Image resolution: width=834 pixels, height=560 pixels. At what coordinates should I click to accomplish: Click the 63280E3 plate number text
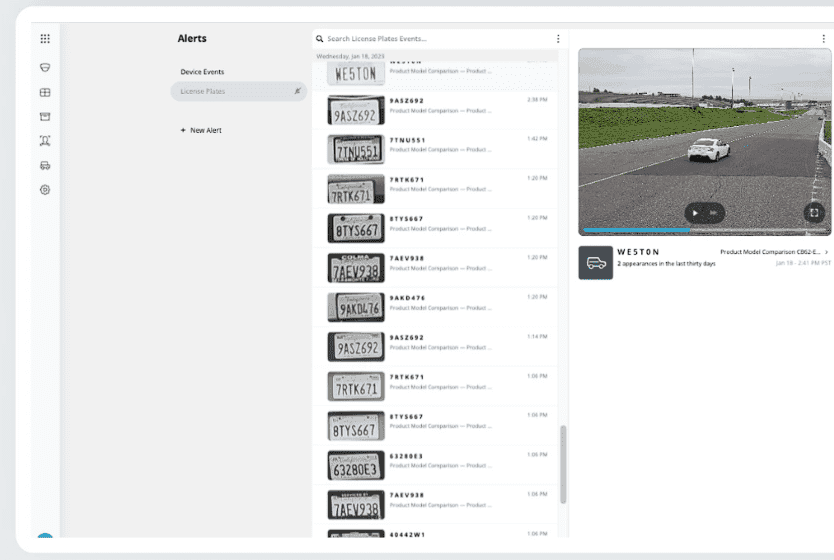[406, 456]
